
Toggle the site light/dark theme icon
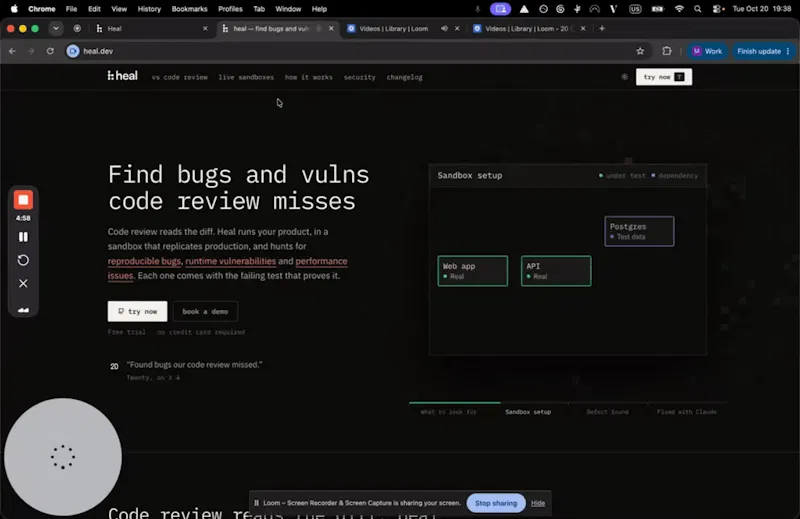[x=624, y=77]
